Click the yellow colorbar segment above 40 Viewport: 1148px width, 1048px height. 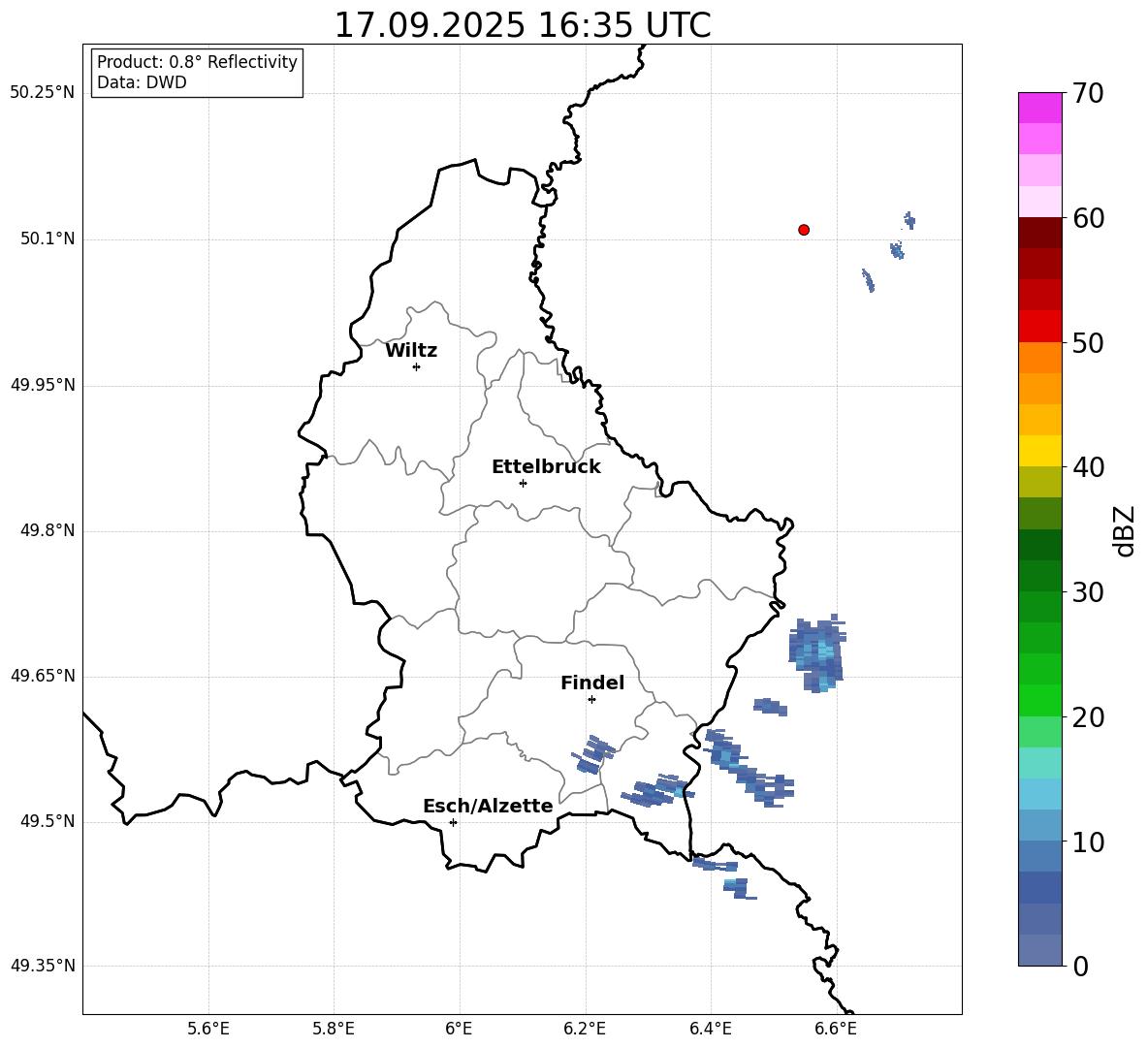pos(1039,451)
